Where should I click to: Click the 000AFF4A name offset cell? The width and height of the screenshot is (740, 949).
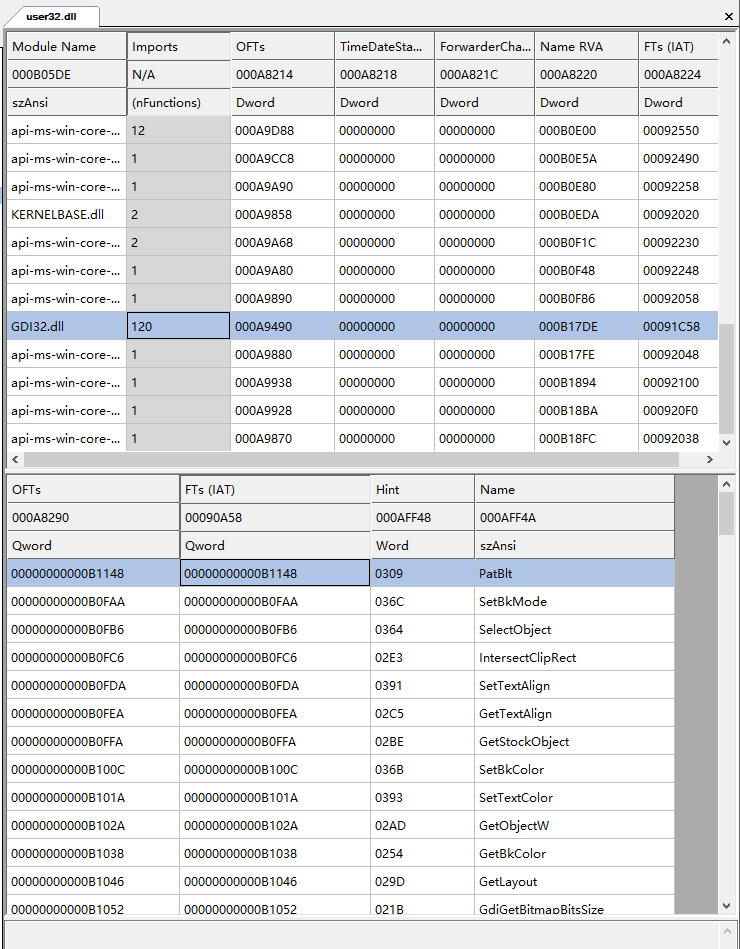pyautogui.click(x=574, y=517)
